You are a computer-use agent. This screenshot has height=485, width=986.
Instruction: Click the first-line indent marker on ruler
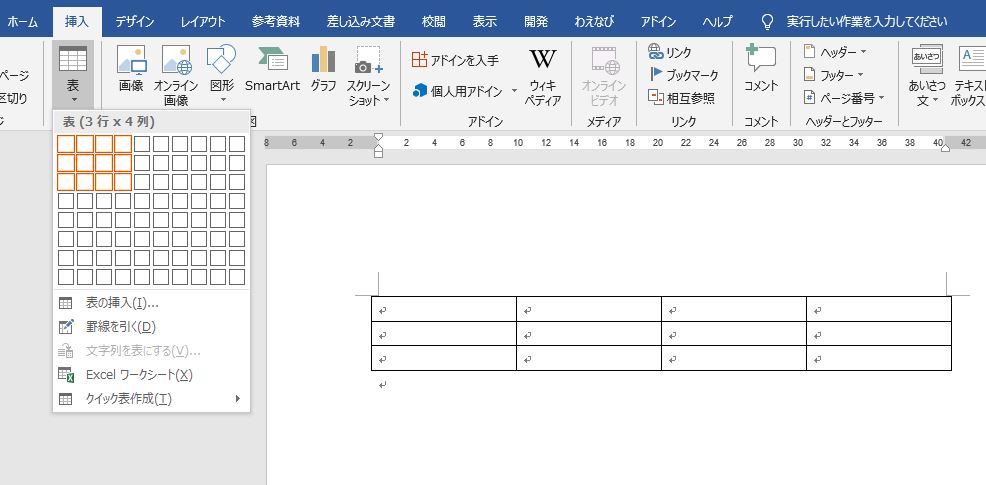click(x=378, y=137)
